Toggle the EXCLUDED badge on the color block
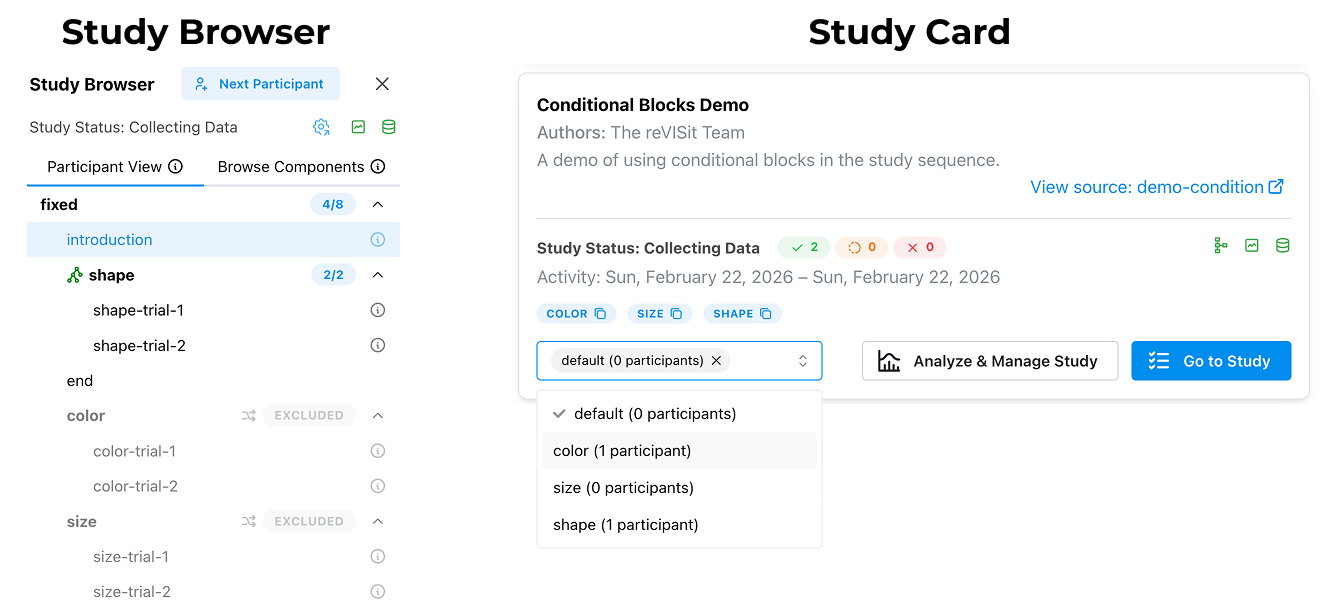The height and width of the screenshot is (616, 1333). point(308,415)
